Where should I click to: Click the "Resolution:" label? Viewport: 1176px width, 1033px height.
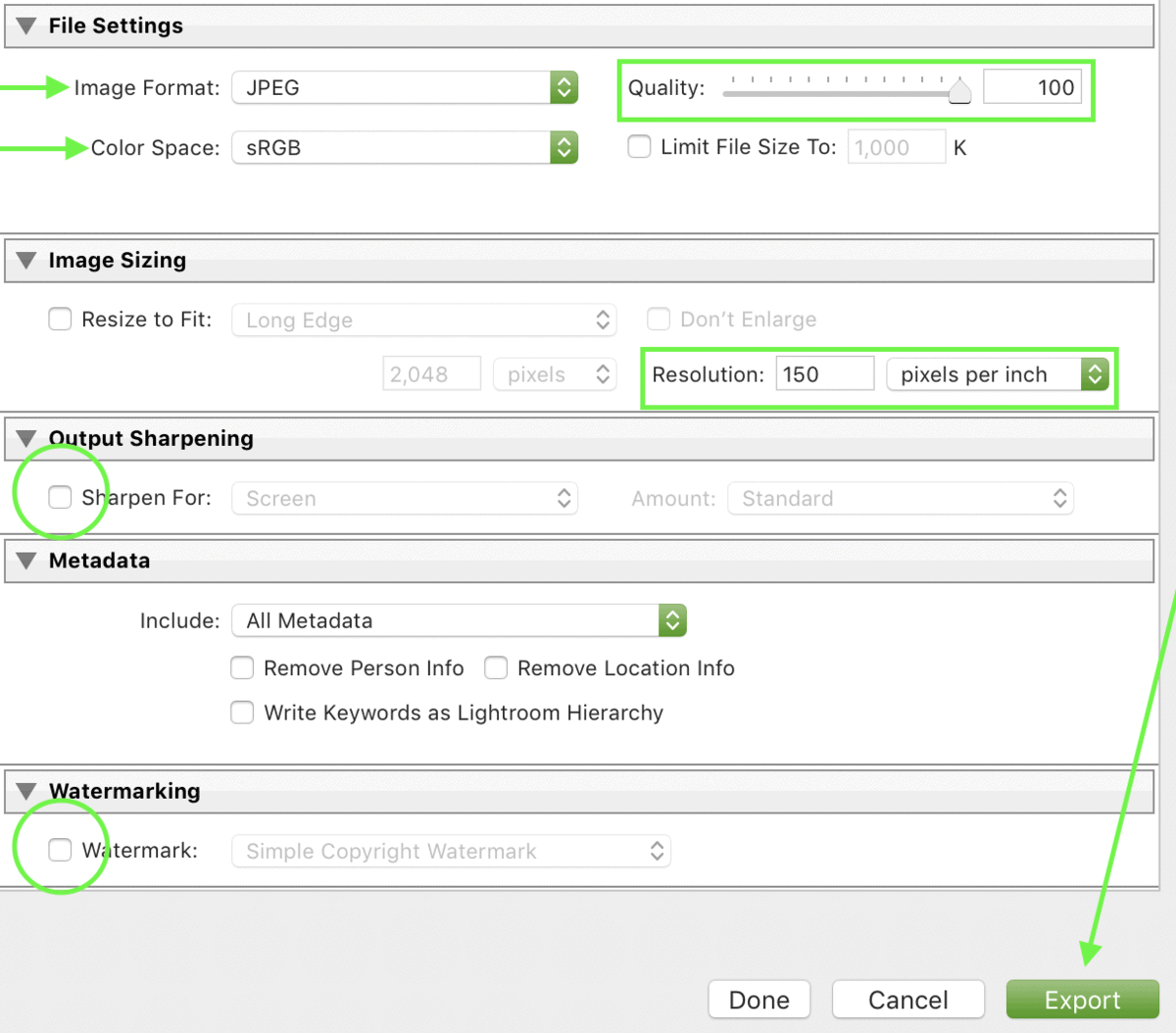[709, 374]
